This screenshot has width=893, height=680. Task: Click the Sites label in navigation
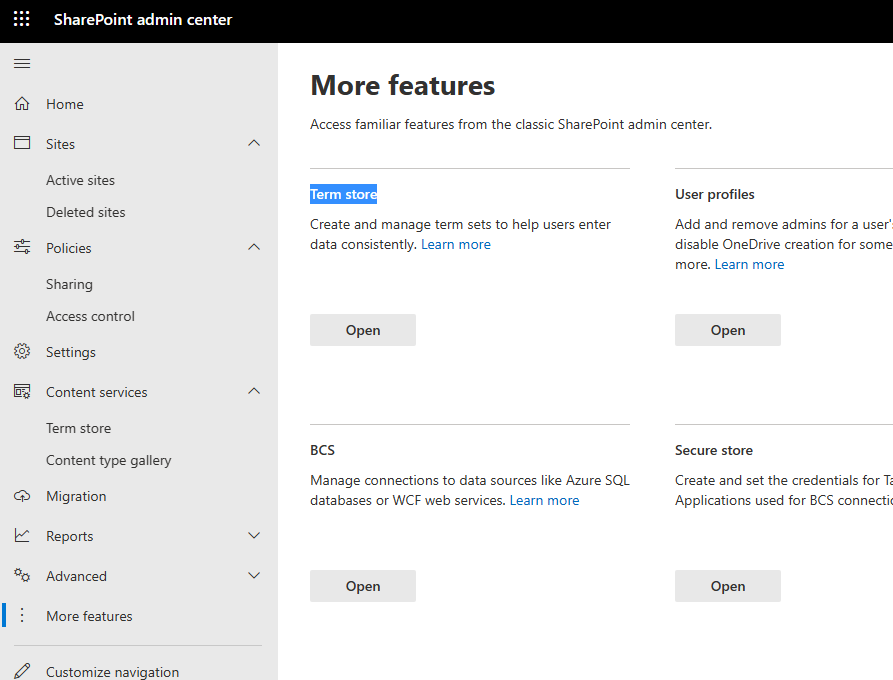[60, 144]
